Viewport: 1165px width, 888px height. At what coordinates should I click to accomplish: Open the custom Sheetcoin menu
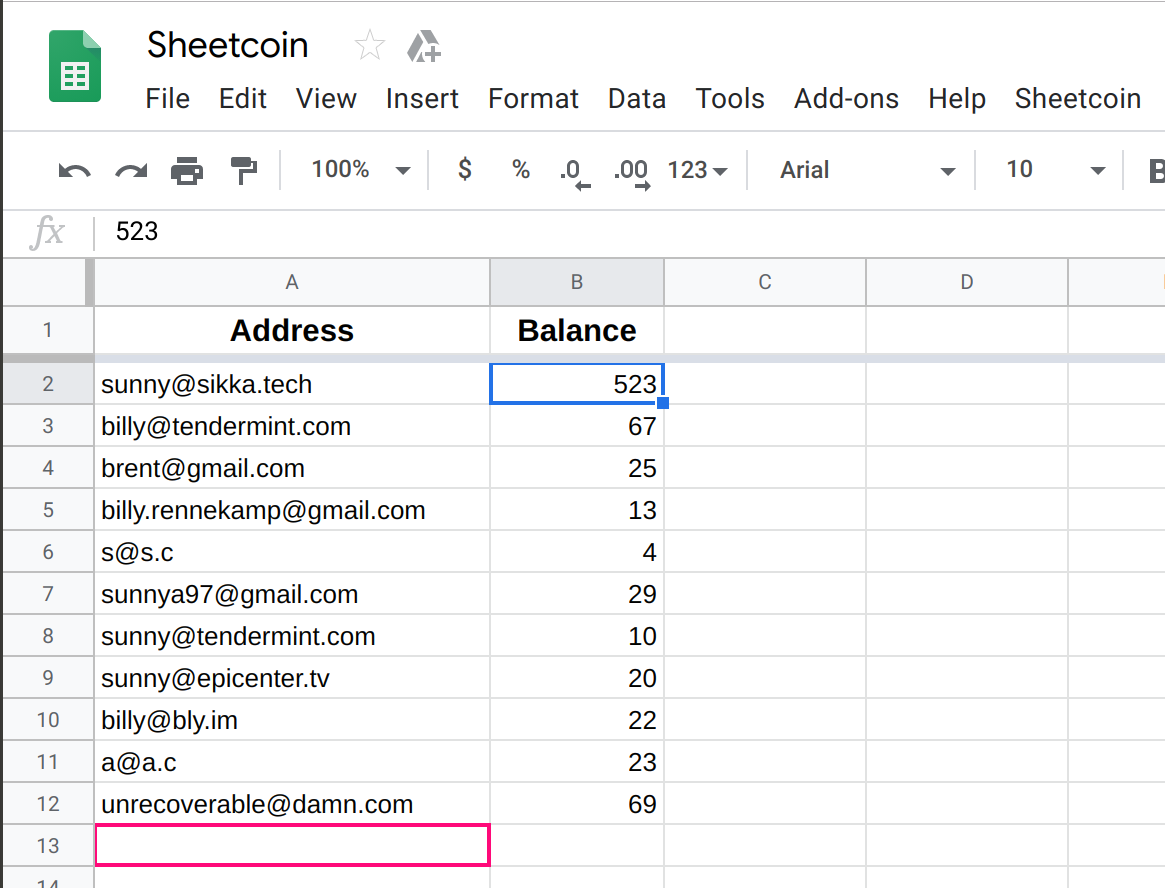pyautogui.click(x=1078, y=99)
